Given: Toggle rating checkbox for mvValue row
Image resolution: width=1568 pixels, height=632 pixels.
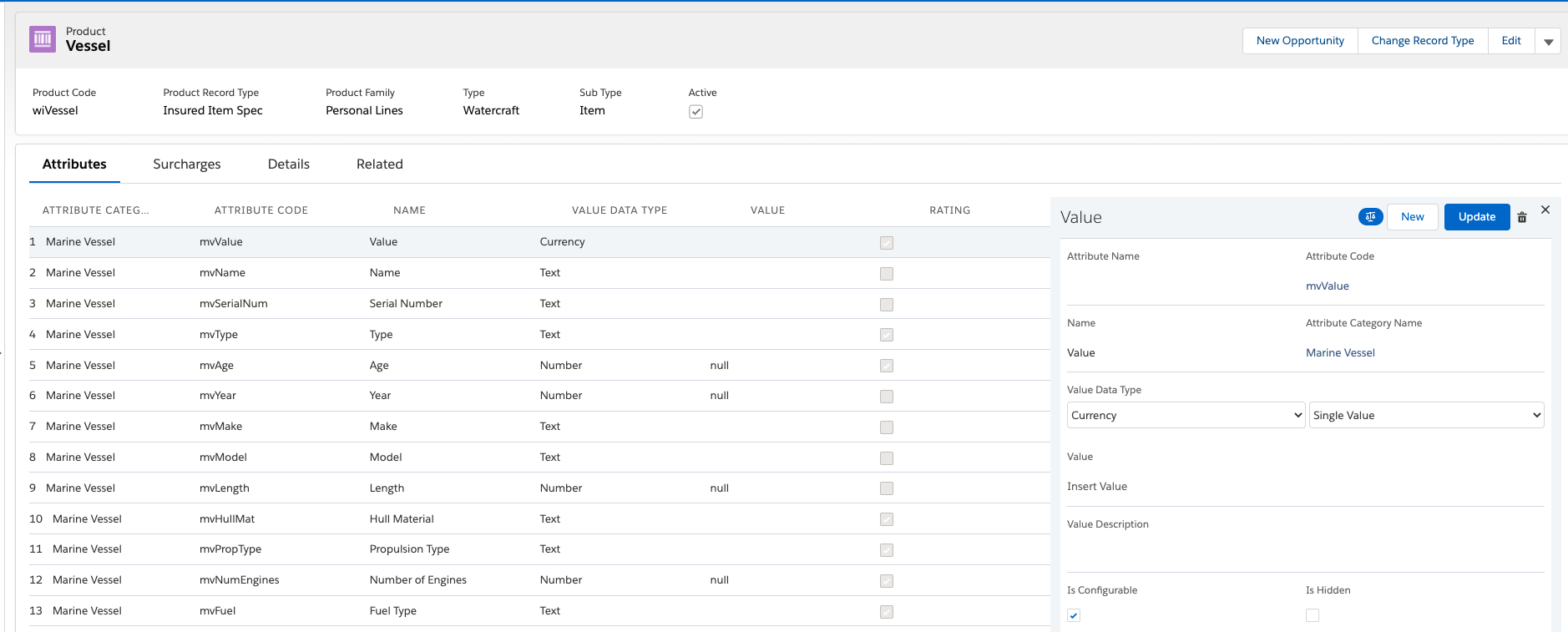Looking at the screenshot, I should coord(887,243).
